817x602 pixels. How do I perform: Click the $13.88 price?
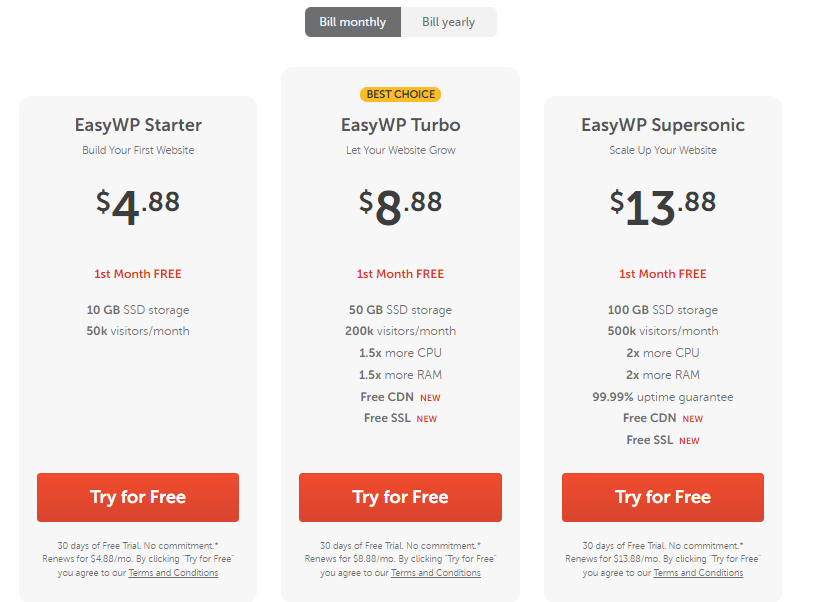pos(663,207)
